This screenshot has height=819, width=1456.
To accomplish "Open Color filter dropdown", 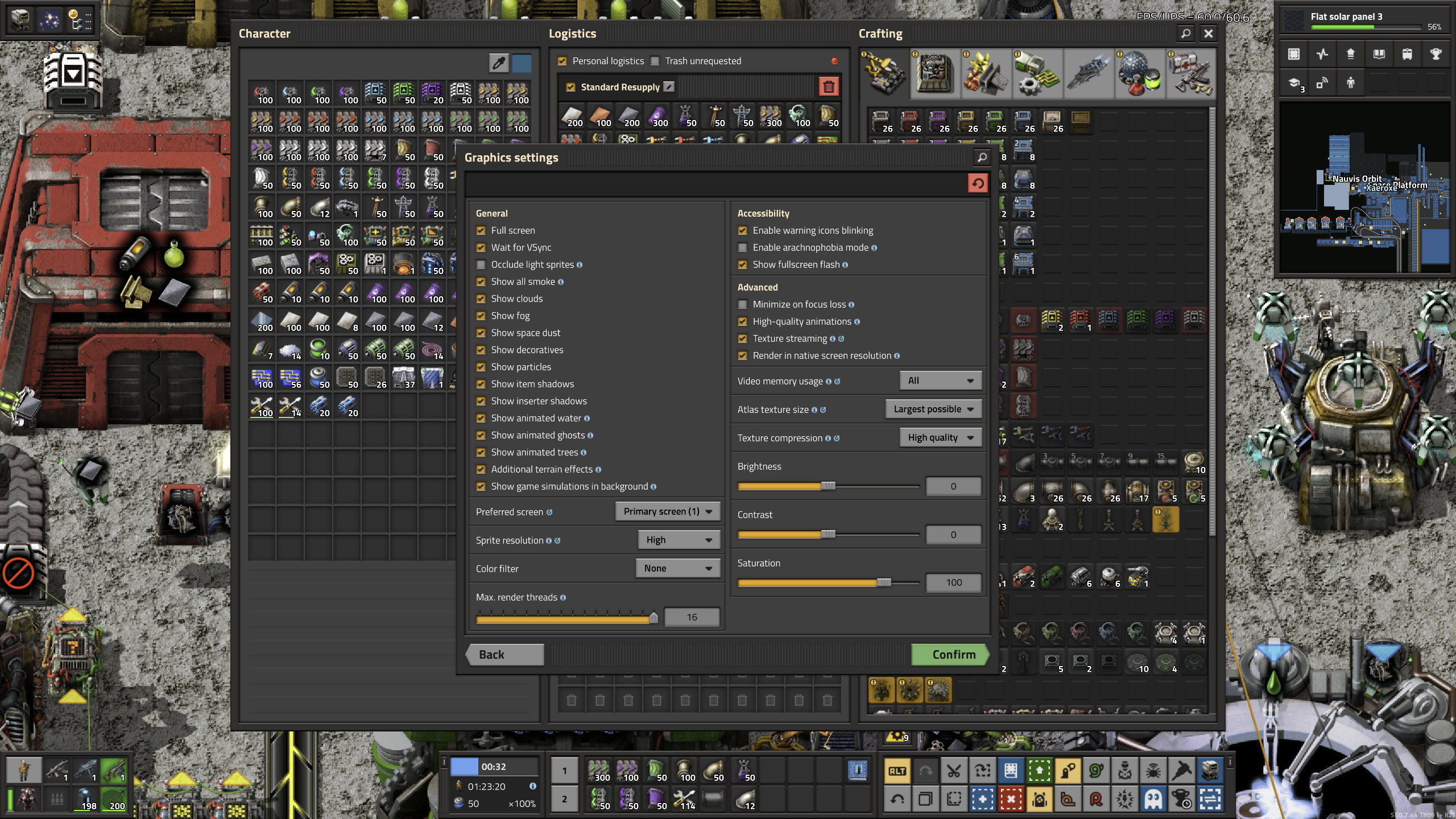I will coord(678,568).
